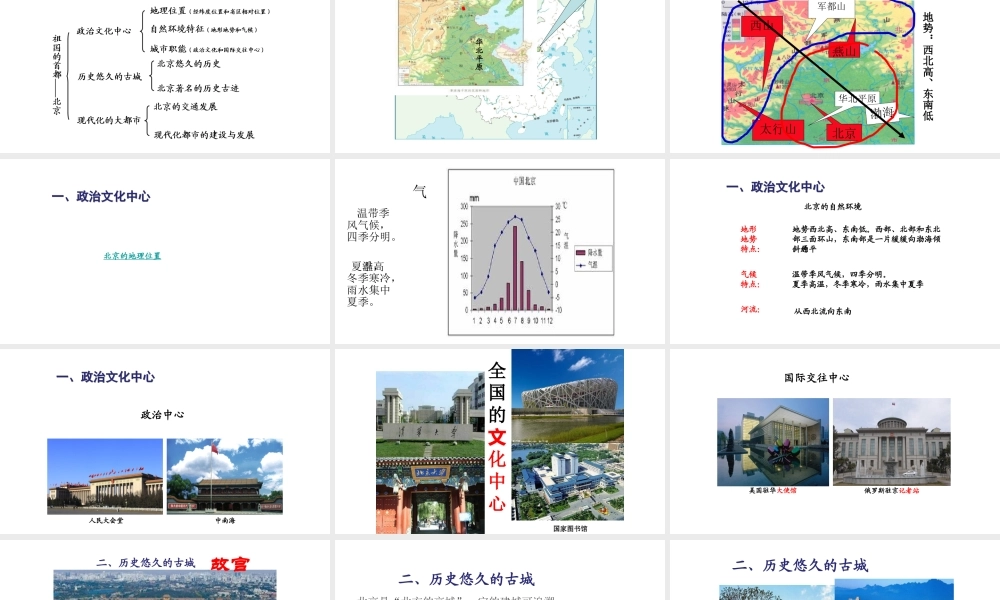Click the 燕山 red label on the terrain map
Screen dimensions: 1000x600
[x=844, y=50]
